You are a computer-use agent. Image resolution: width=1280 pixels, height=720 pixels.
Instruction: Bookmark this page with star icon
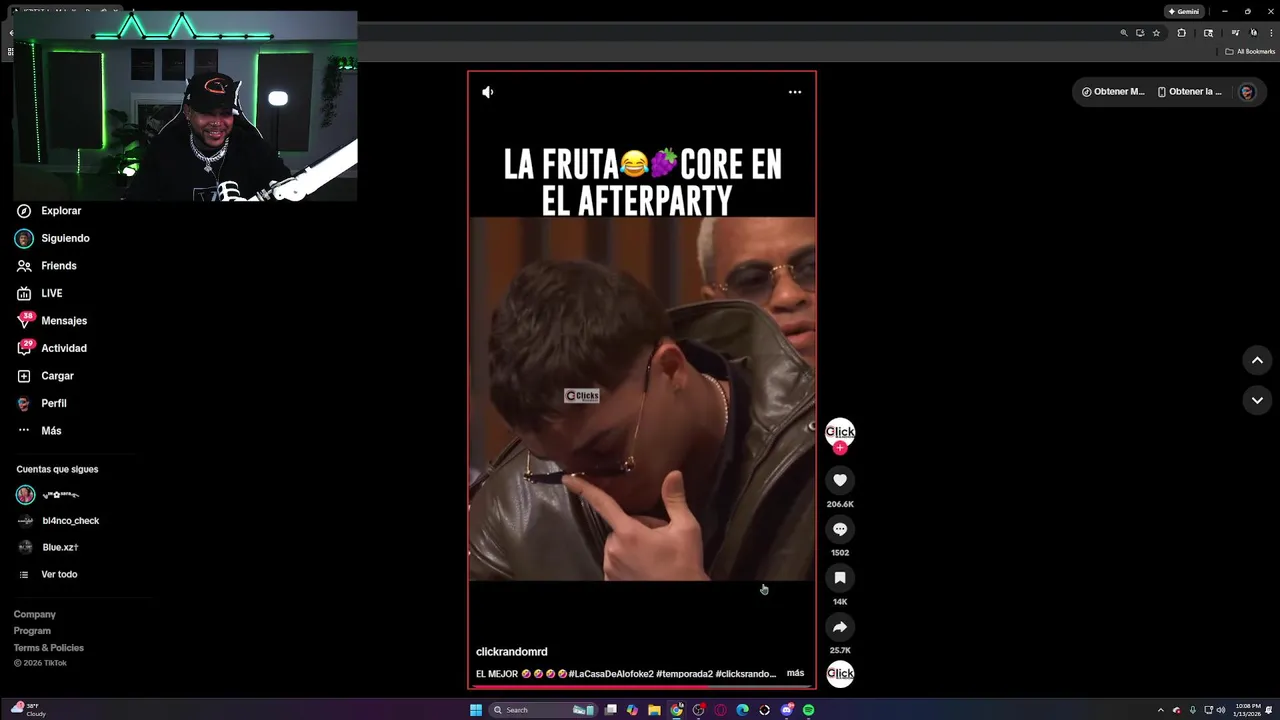[1156, 33]
